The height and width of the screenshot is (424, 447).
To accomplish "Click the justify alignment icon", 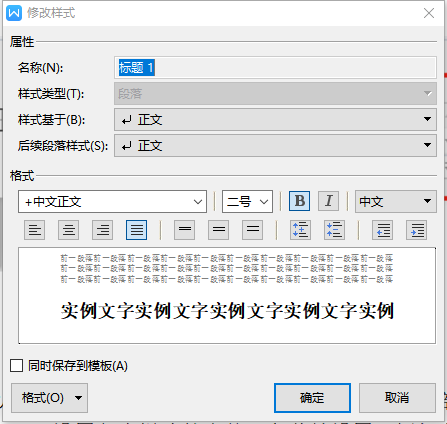I will point(137,230).
